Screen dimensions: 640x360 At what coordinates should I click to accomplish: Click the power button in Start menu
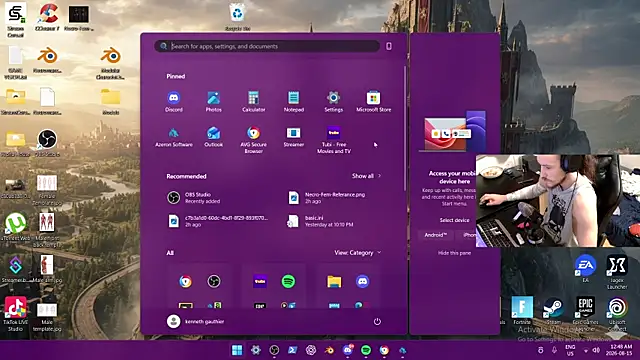click(x=377, y=322)
